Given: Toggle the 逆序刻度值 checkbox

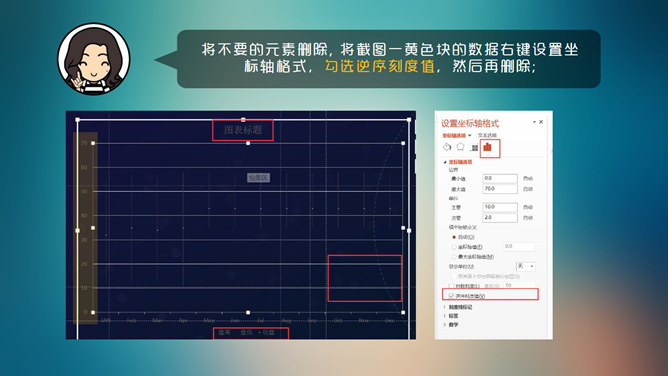Looking at the screenshot, I should pos(451,296).
